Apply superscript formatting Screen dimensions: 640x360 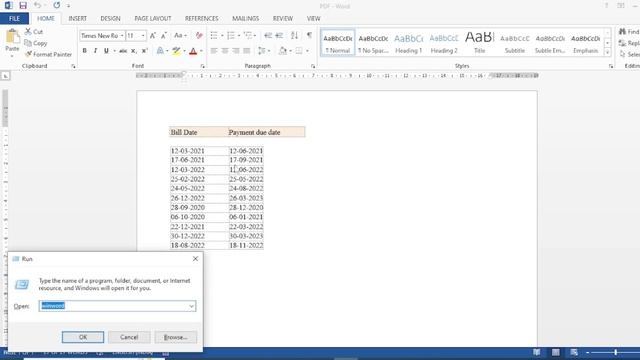[x=144, y=51]
